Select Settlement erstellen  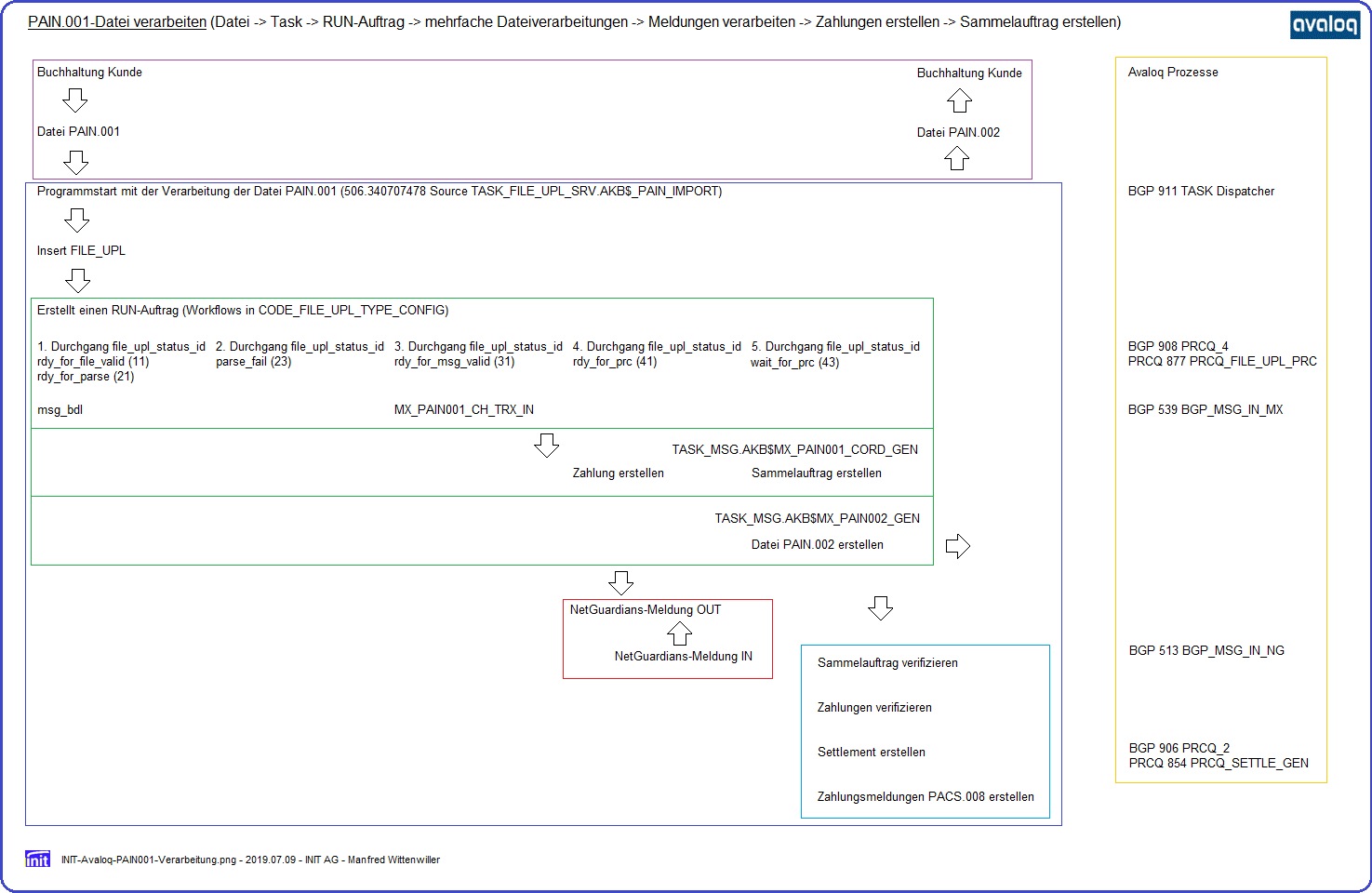click(872, 752)
